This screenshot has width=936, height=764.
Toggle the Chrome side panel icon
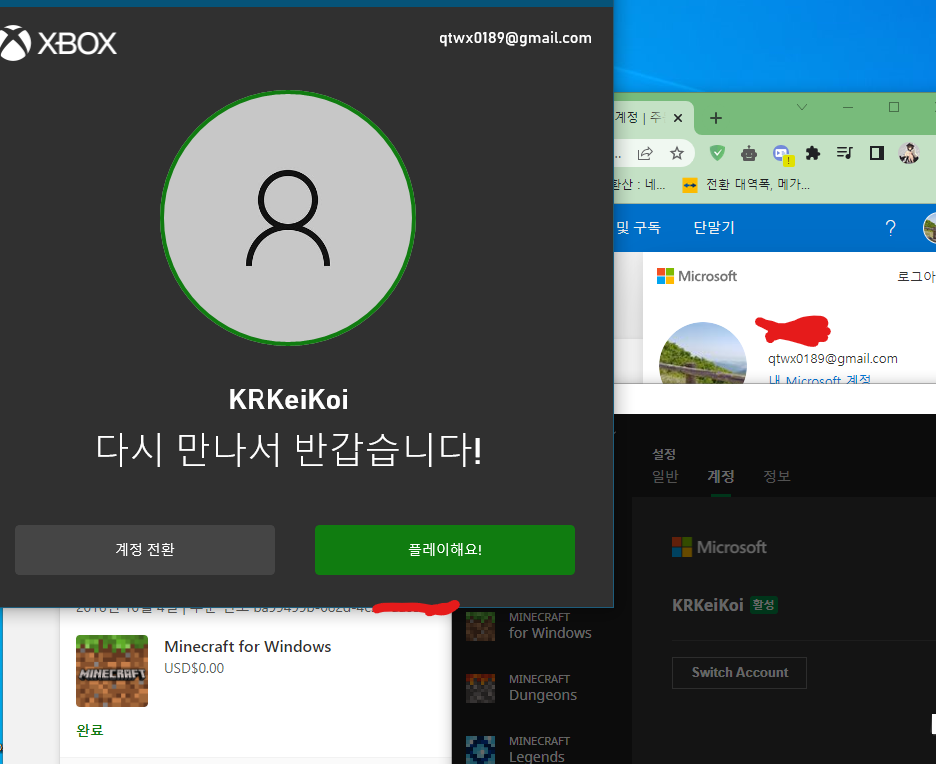pyautogui.click(x=876, y=153)
